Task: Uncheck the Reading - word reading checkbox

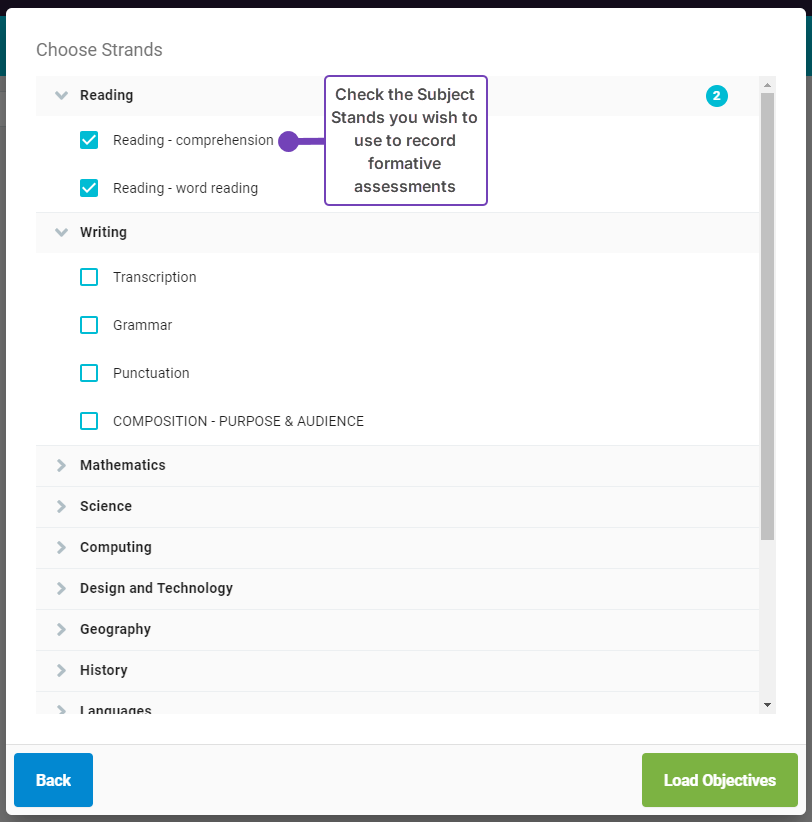Action: coord(89,188)
